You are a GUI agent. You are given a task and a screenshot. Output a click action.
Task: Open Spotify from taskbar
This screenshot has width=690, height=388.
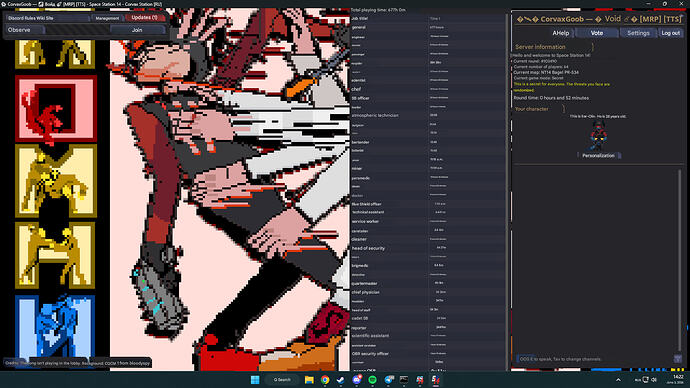pyautogui.click(x=372, y=380)
